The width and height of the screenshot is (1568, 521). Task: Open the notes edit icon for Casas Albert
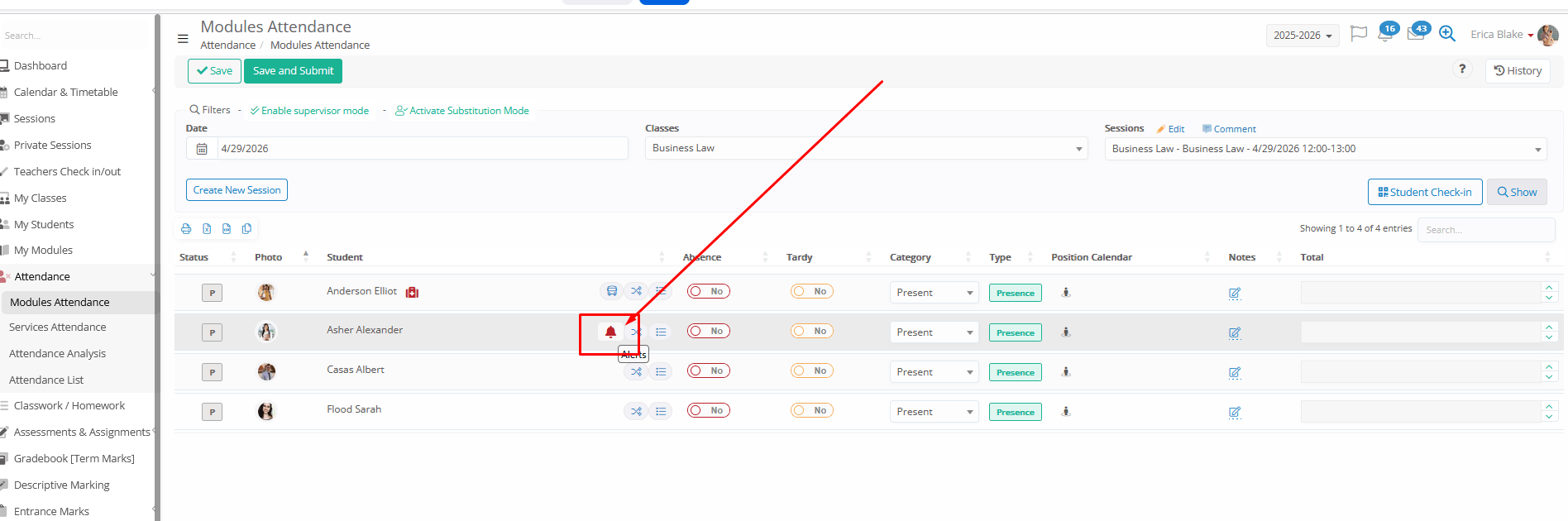coord(1234,373)
